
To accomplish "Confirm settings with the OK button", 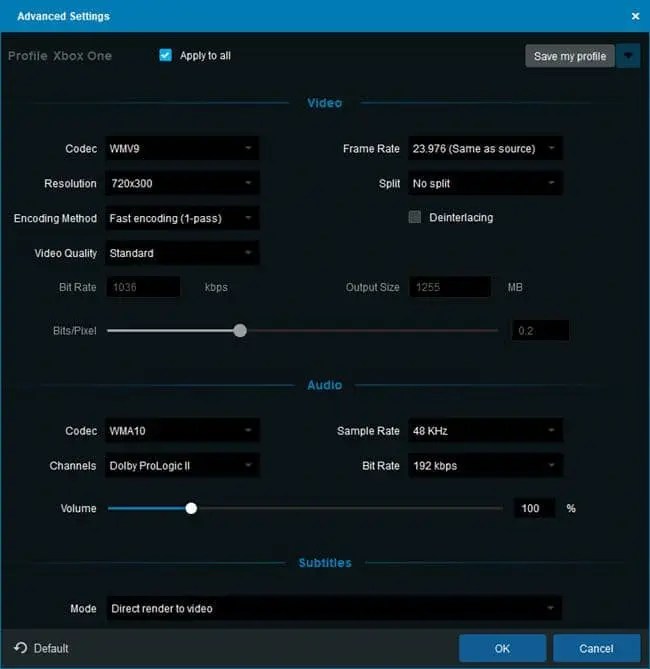I will pos(502,649).
